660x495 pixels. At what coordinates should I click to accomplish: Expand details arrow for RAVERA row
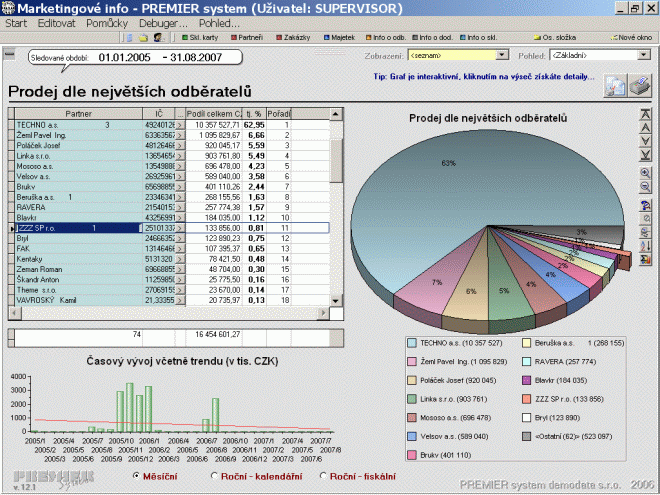[x=180, y=208]
